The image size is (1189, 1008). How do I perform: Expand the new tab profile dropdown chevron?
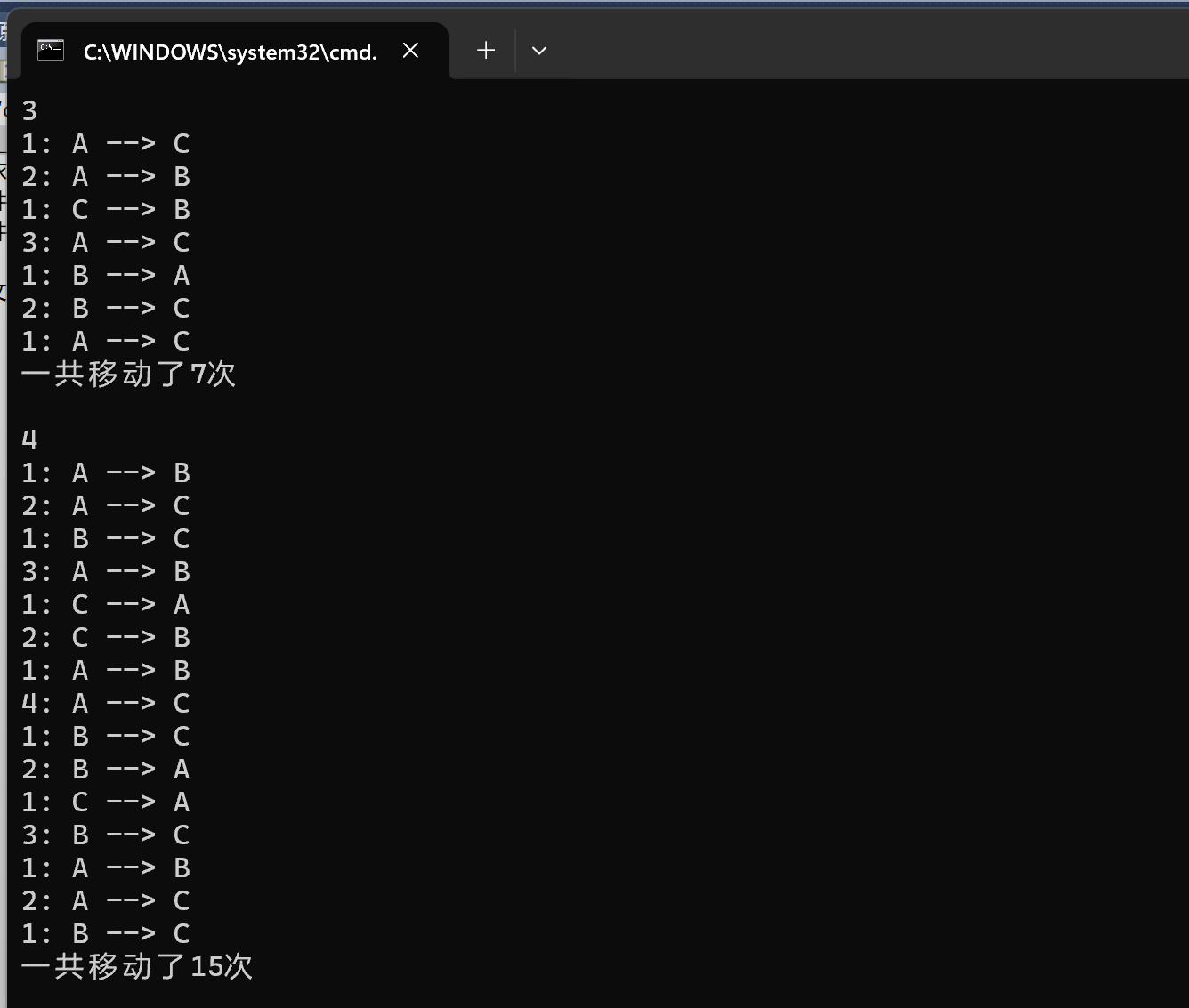coord(539,51)
